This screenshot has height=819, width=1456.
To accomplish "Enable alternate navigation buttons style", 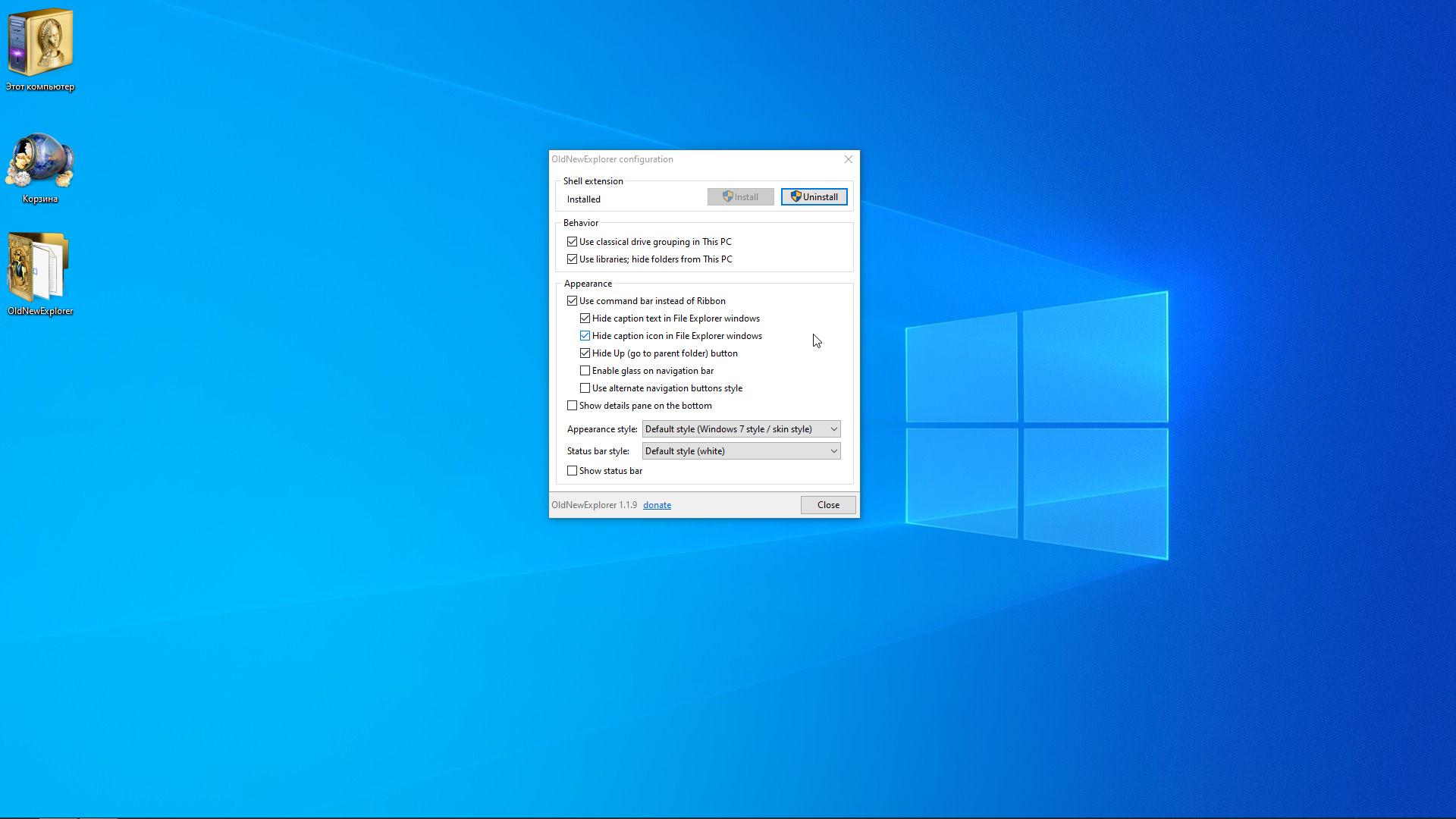I will click(x=585, y=388).
